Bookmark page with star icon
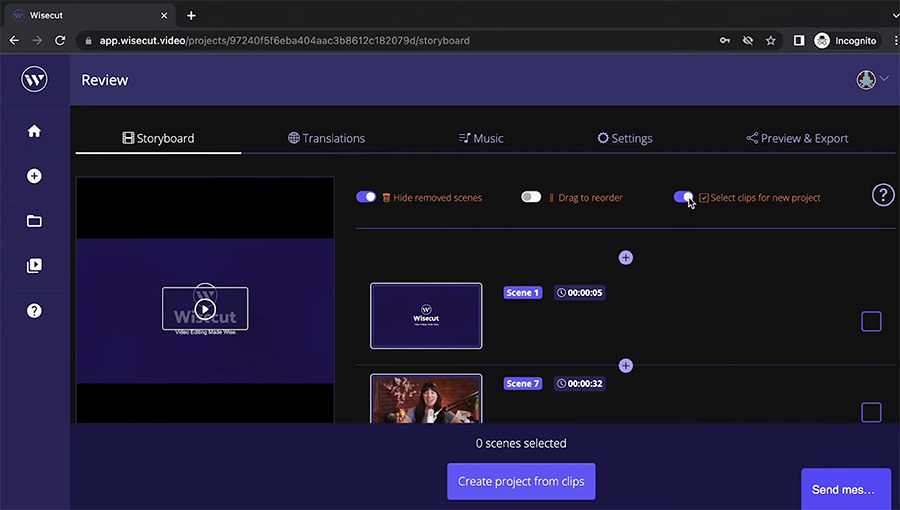The image size is (900, 510). click(770, 40)
